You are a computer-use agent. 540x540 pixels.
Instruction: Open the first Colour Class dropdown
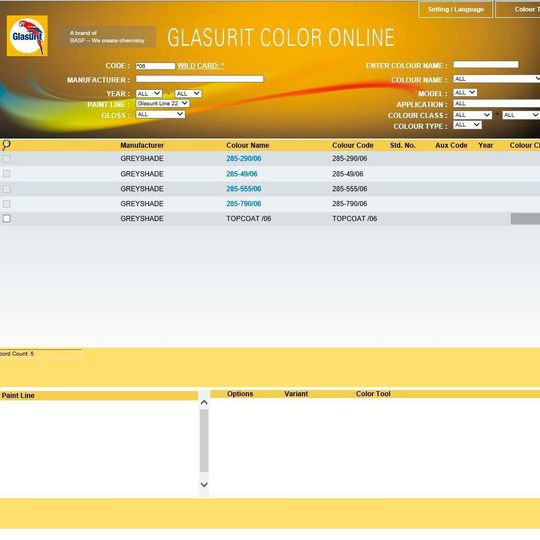tap(472, 115)
